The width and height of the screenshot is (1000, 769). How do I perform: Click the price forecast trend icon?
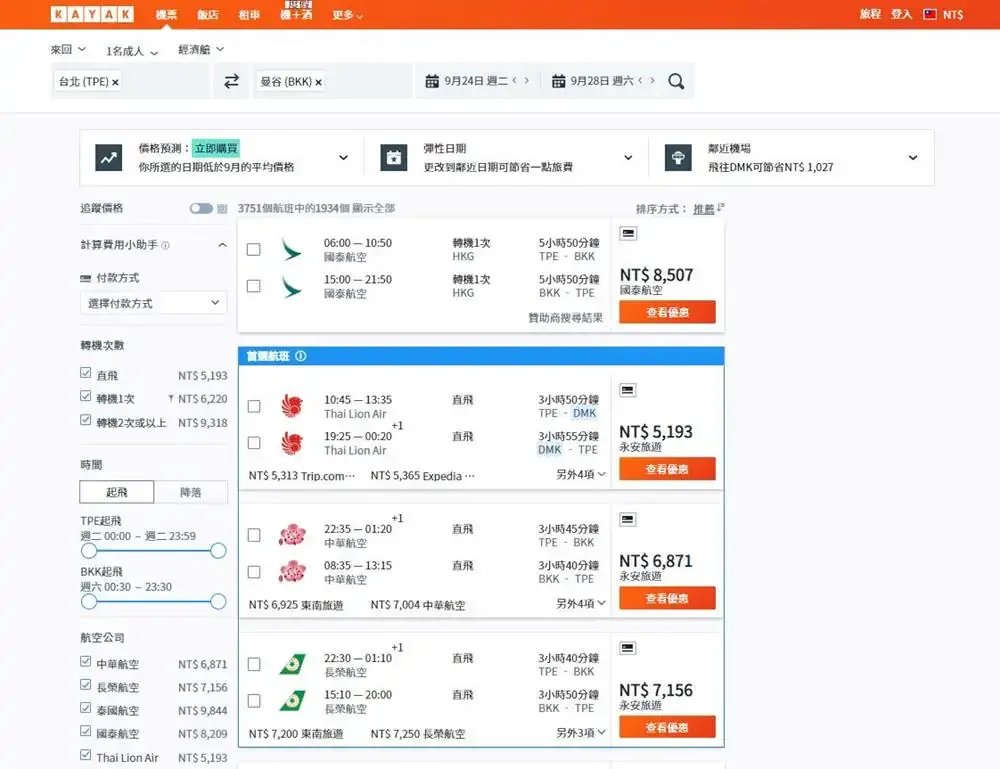(x=108, y=157)
